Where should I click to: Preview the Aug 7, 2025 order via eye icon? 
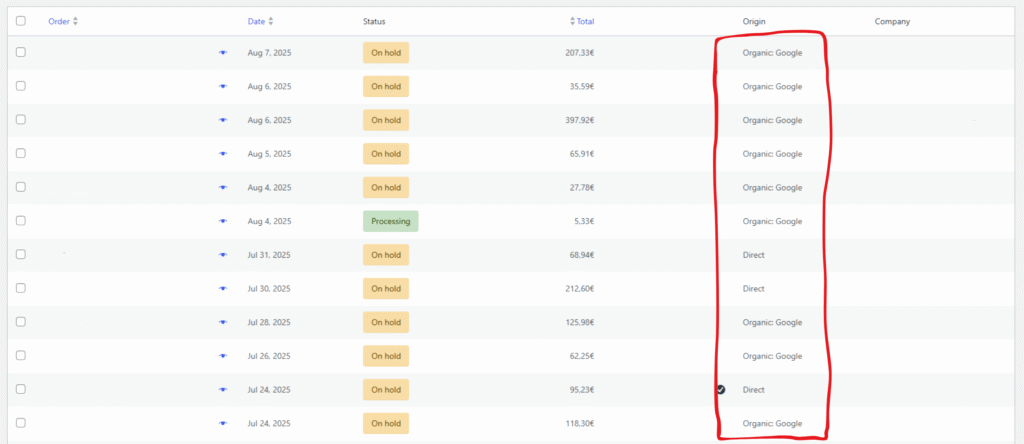pos(223,53)
